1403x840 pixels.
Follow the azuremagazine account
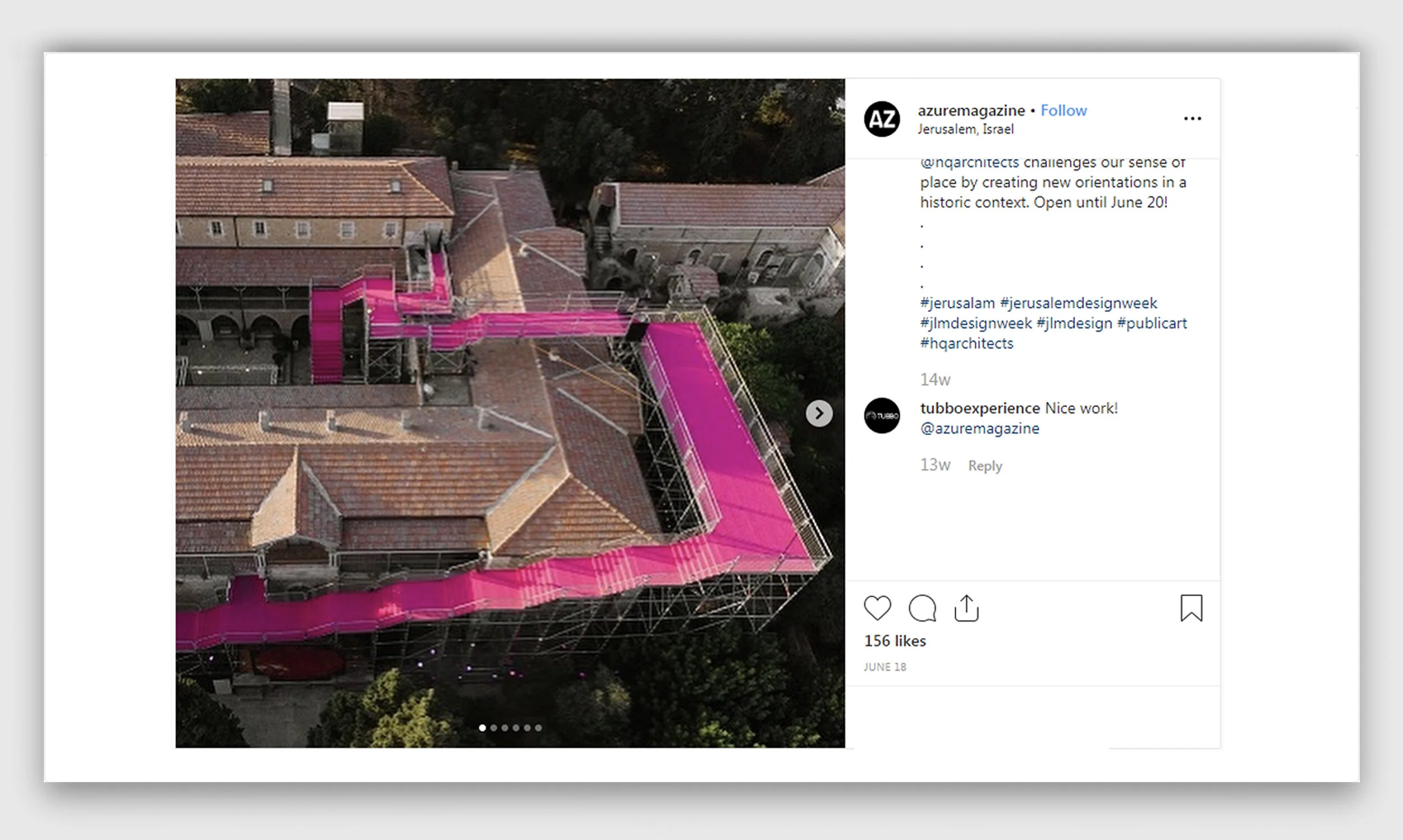click(1063, 111)
